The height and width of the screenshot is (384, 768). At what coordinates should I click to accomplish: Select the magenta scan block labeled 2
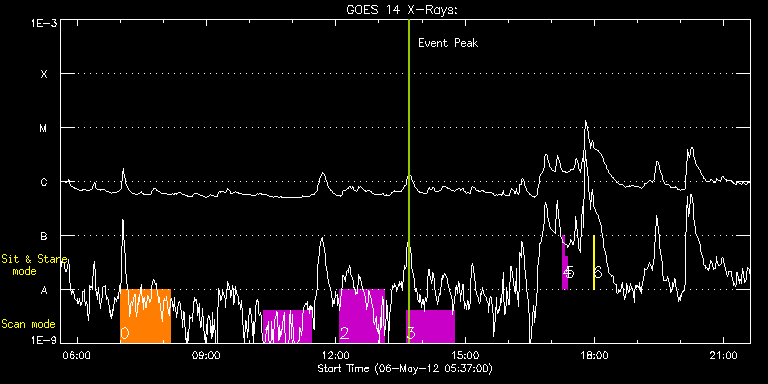coord(362,316)
